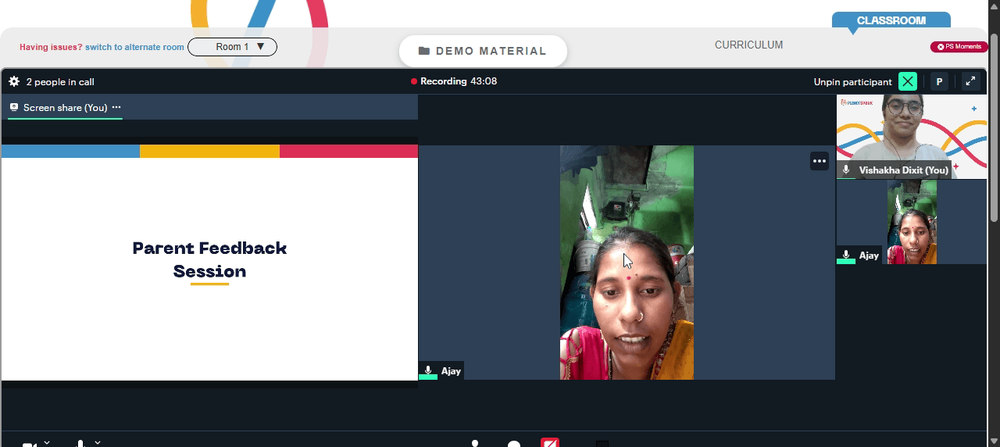1000x447 pixels.
Task: Click the P button in call header
Action: coord(939,82)
